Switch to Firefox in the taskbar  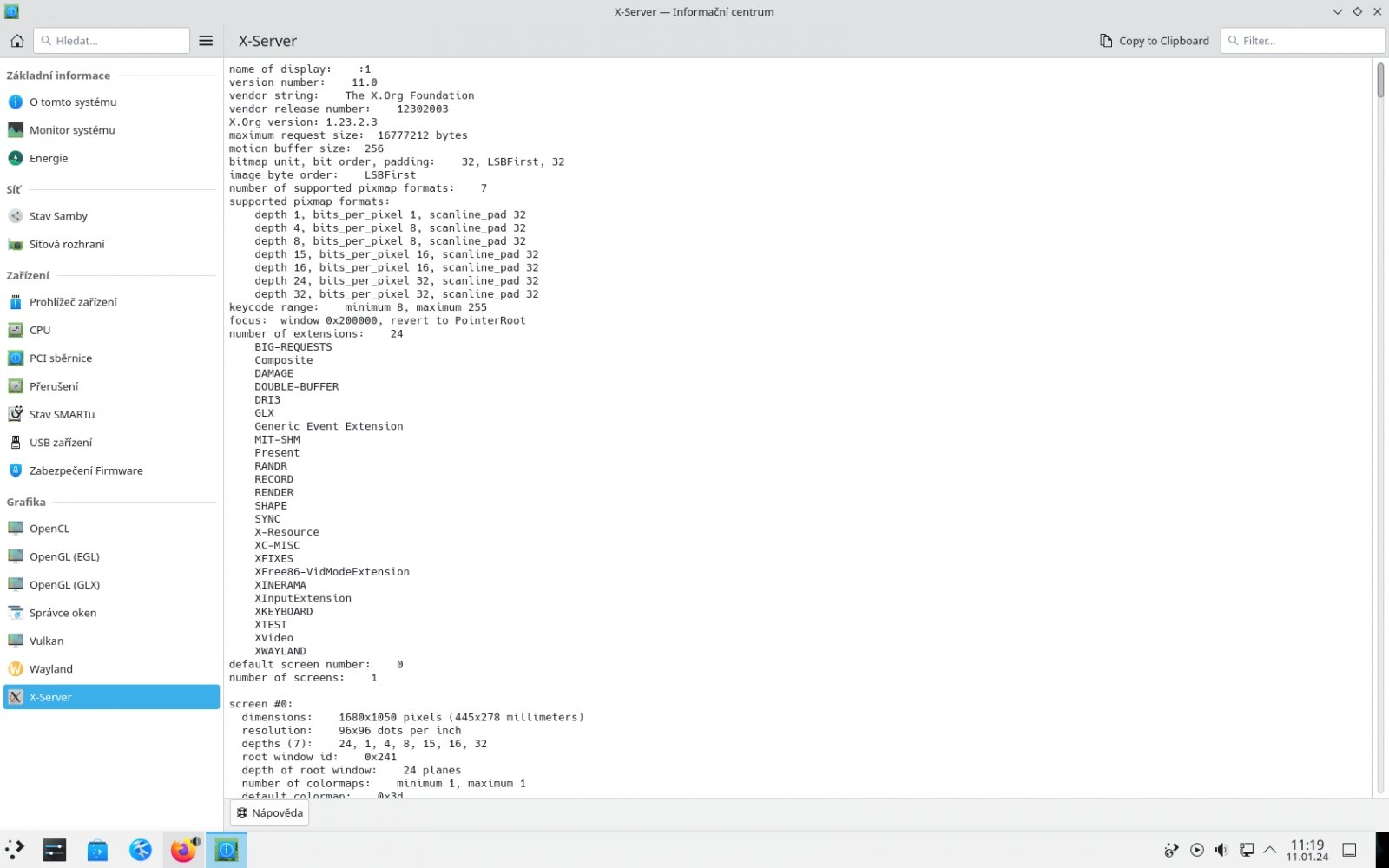coord(183,850)
